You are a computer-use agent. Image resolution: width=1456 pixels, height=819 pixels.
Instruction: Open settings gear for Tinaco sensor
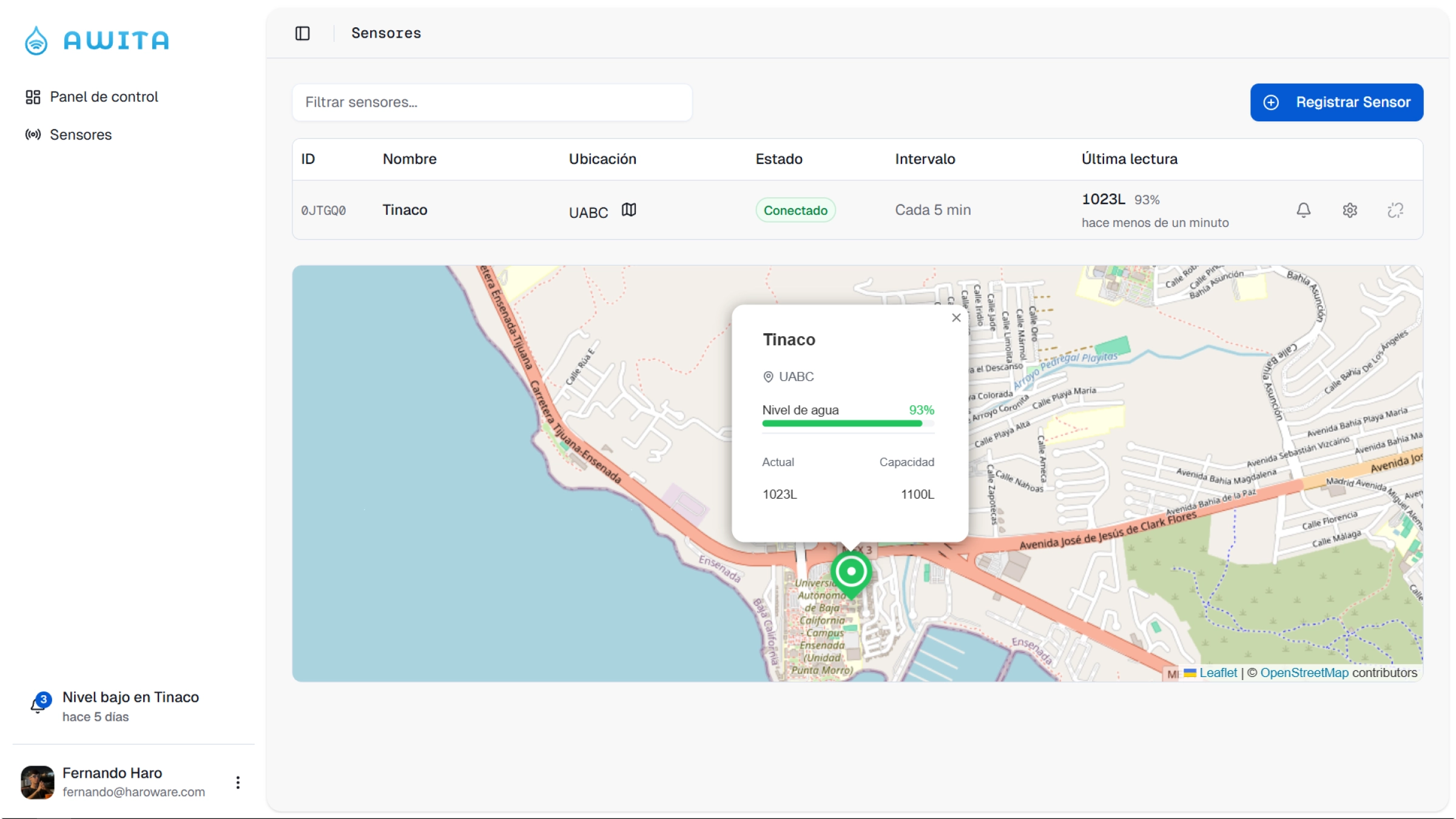pos(1349,211)
